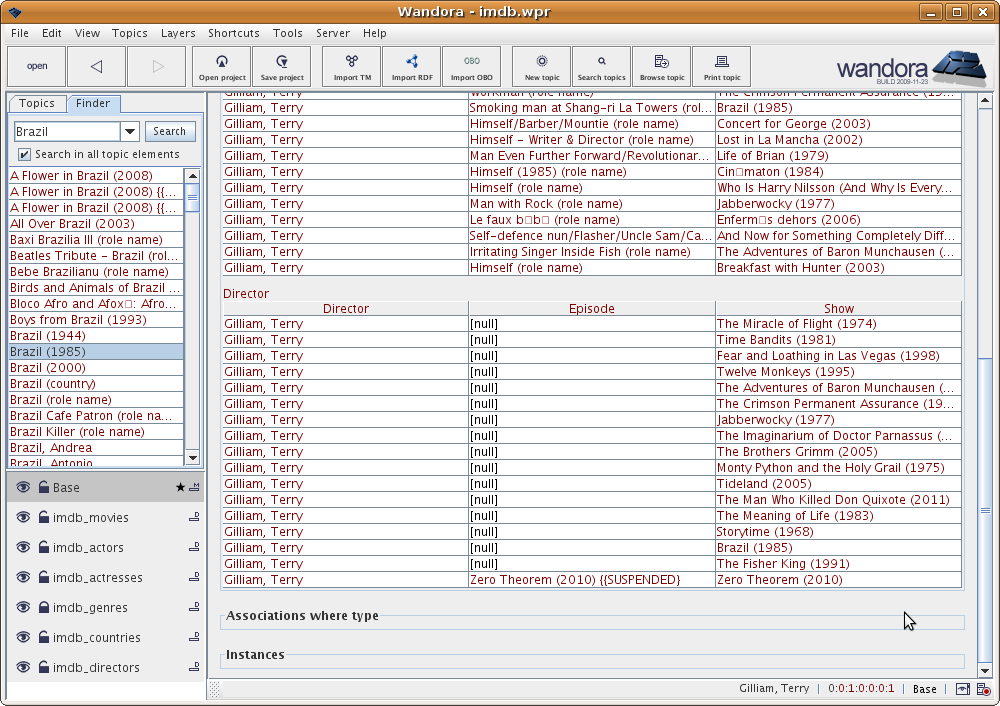Open Twelve Monkeys (1995) topic link
The width and height of the screenshot is (1000, 706).
(785, 372)
